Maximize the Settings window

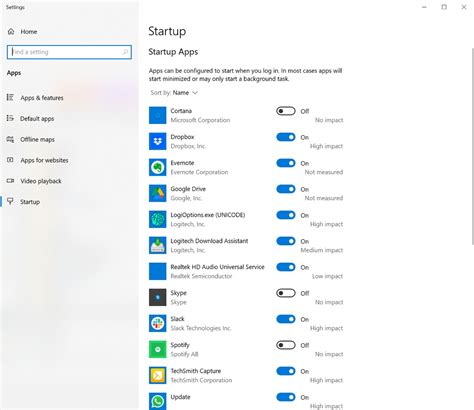(444, 7)
